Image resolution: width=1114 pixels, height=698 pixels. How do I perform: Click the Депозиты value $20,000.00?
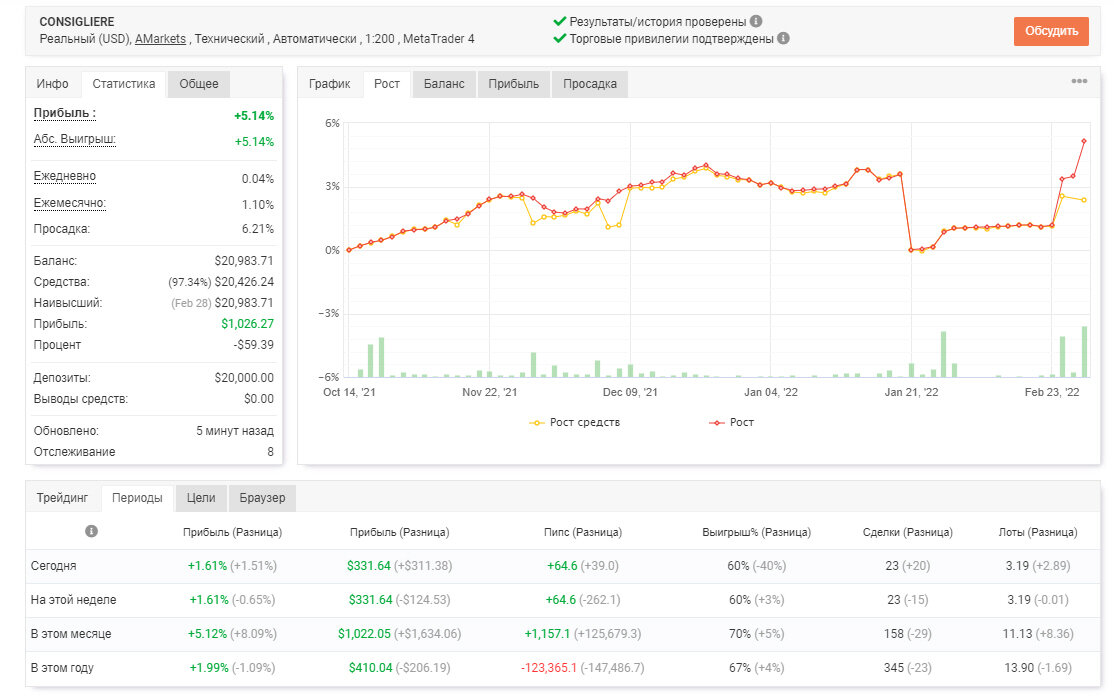(244, 377)
